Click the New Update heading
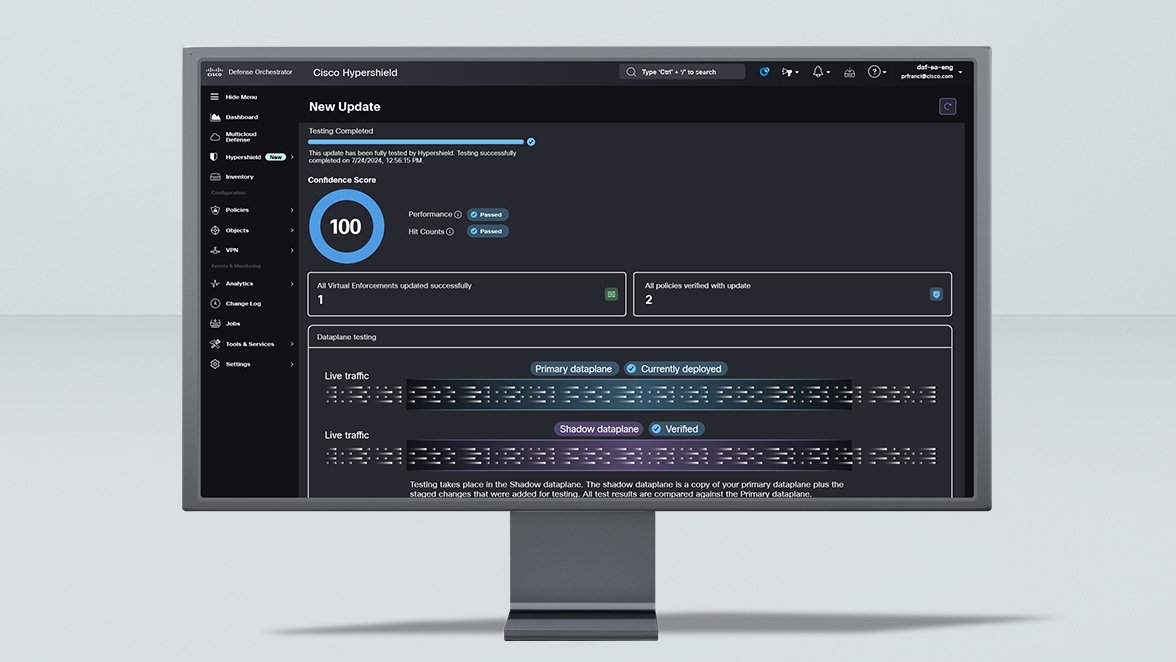This screenshot has width=1176, height=662. (x=344, y=106)
